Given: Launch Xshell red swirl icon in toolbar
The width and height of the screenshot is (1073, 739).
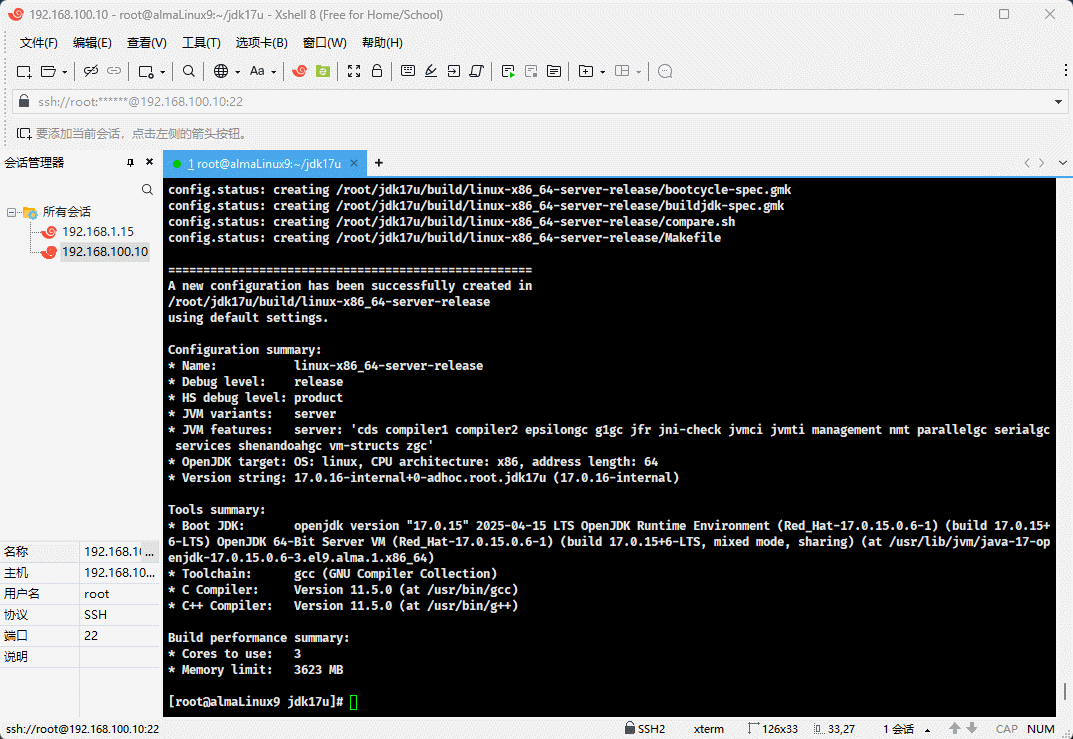Looking at the screenshot, I should click(299, 71).
